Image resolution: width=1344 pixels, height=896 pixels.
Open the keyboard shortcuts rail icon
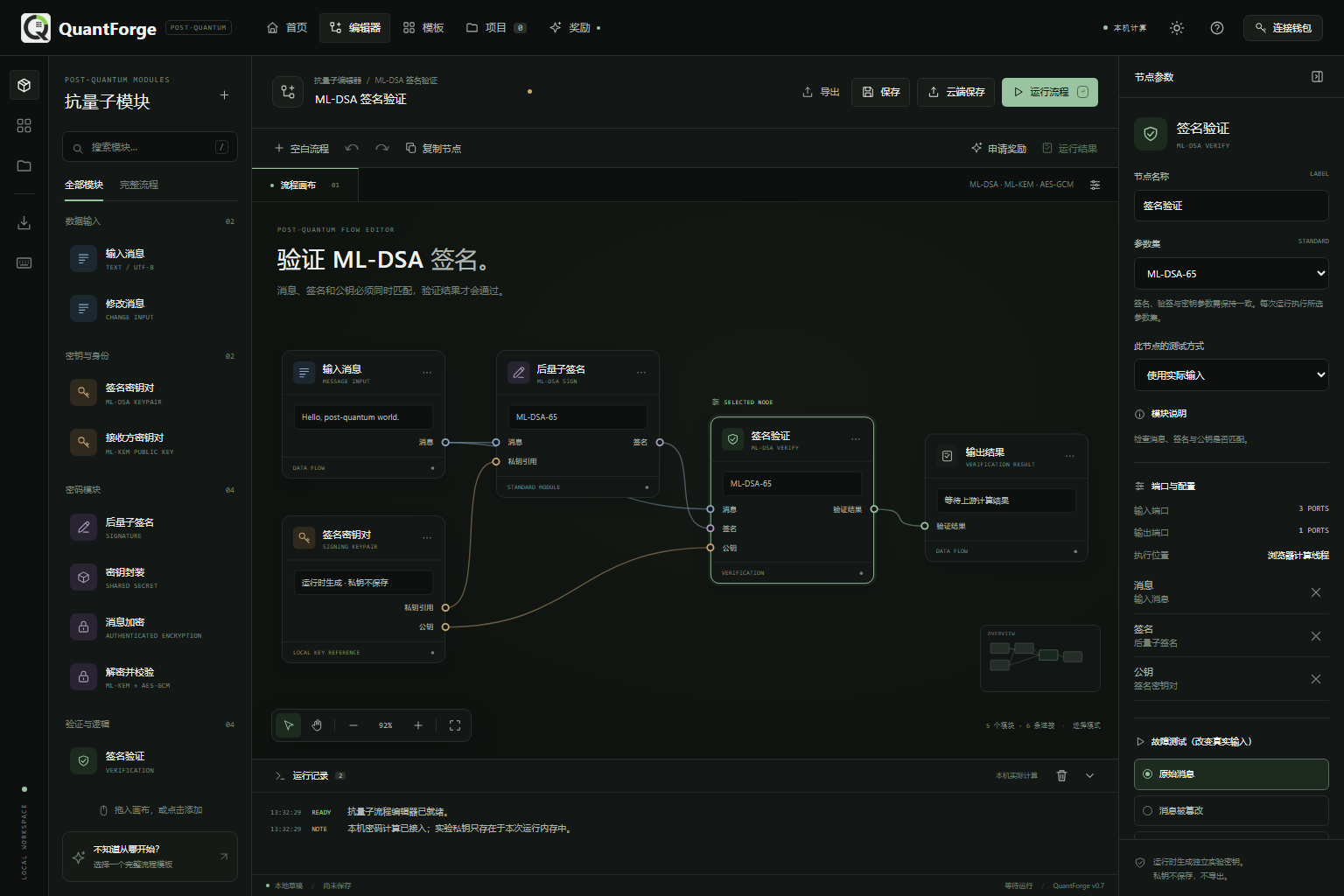tap(24, 262)
